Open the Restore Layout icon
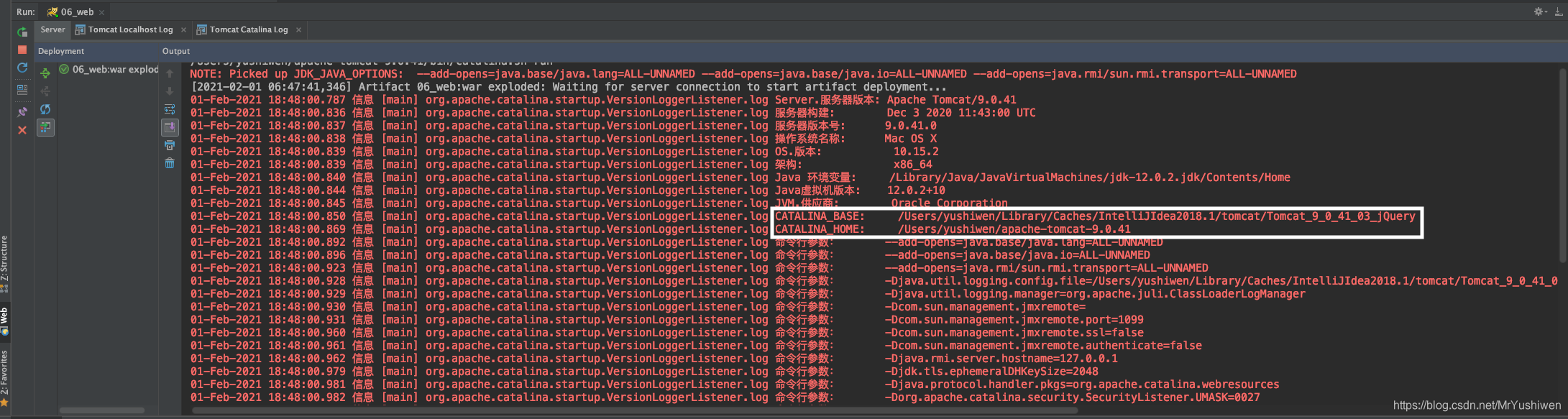The width and height of the screenshot is (1568, 419). click(22, 90)
